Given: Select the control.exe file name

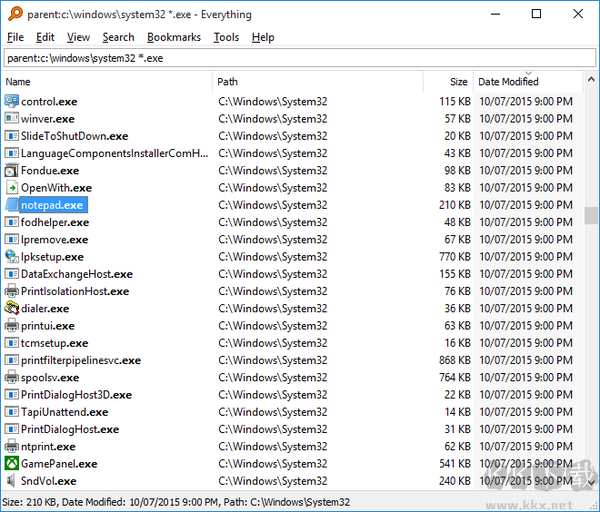Looking at the screenshot, I should (49, 102).
